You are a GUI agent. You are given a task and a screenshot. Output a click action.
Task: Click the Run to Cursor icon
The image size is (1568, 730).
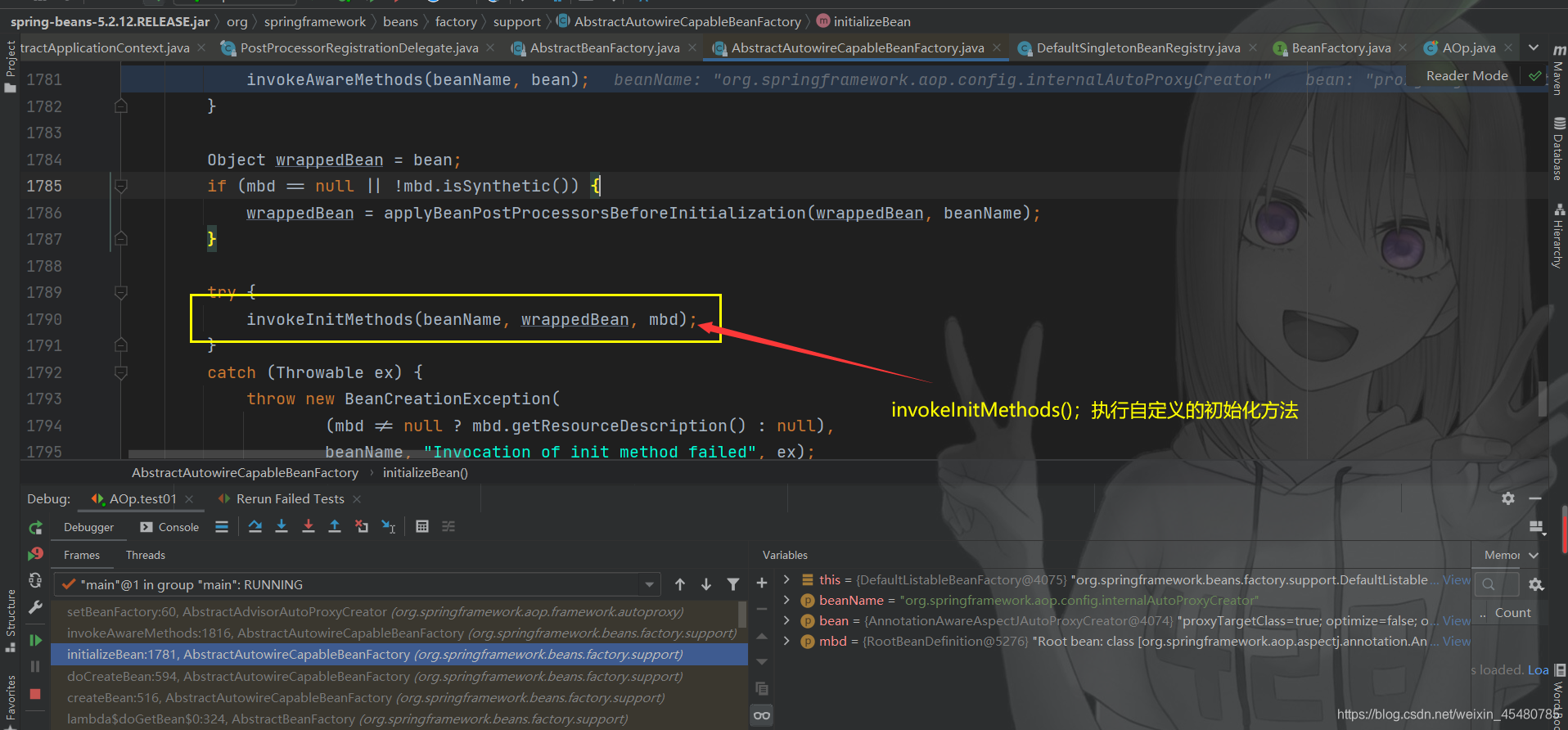click(389, 526)
